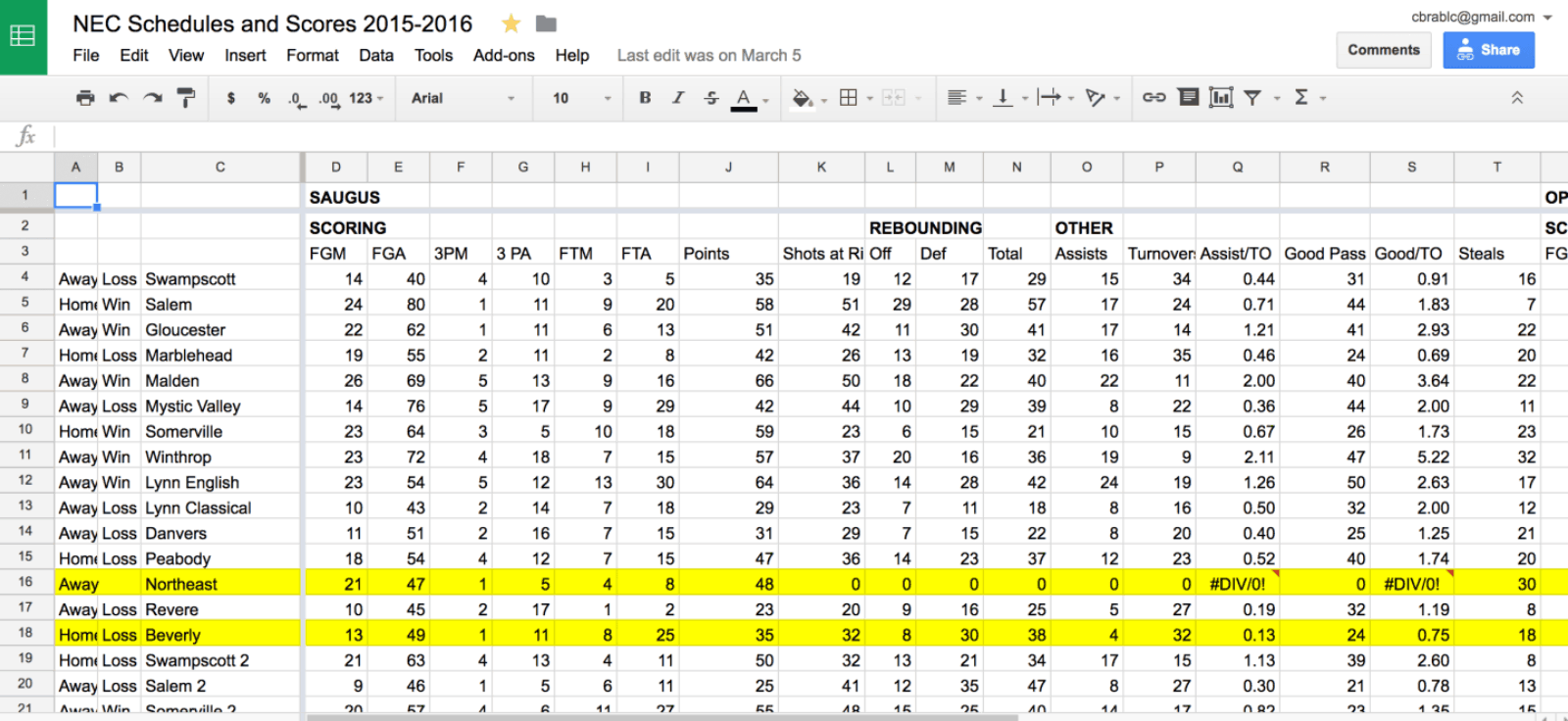The image size is (1568, 721).
Task: Open the Add-ons menu
Action: pos(504,56)
